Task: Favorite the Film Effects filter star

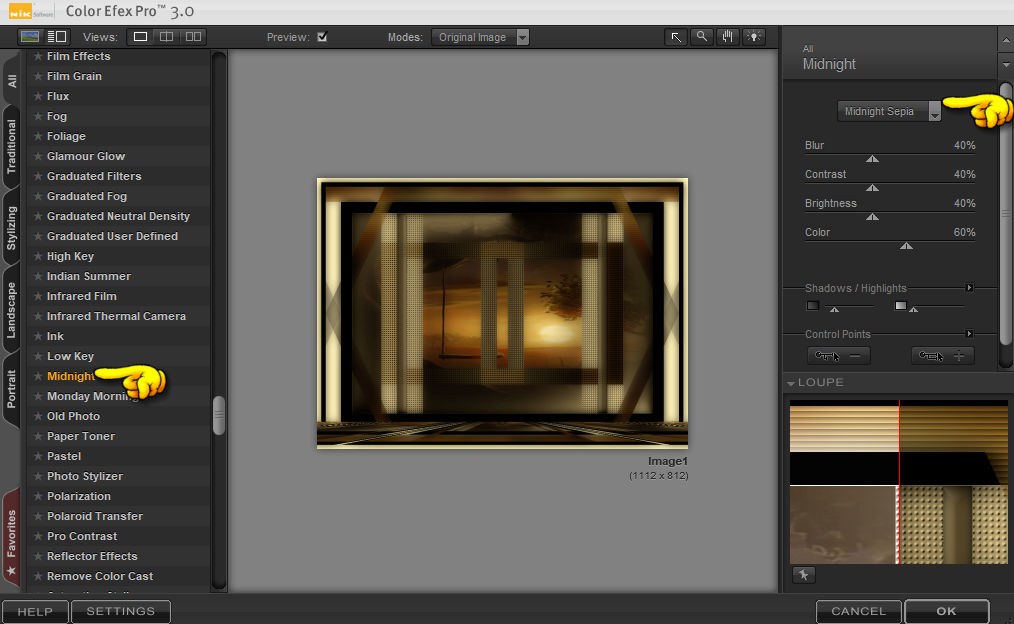Action: click(x=38, y=56)
